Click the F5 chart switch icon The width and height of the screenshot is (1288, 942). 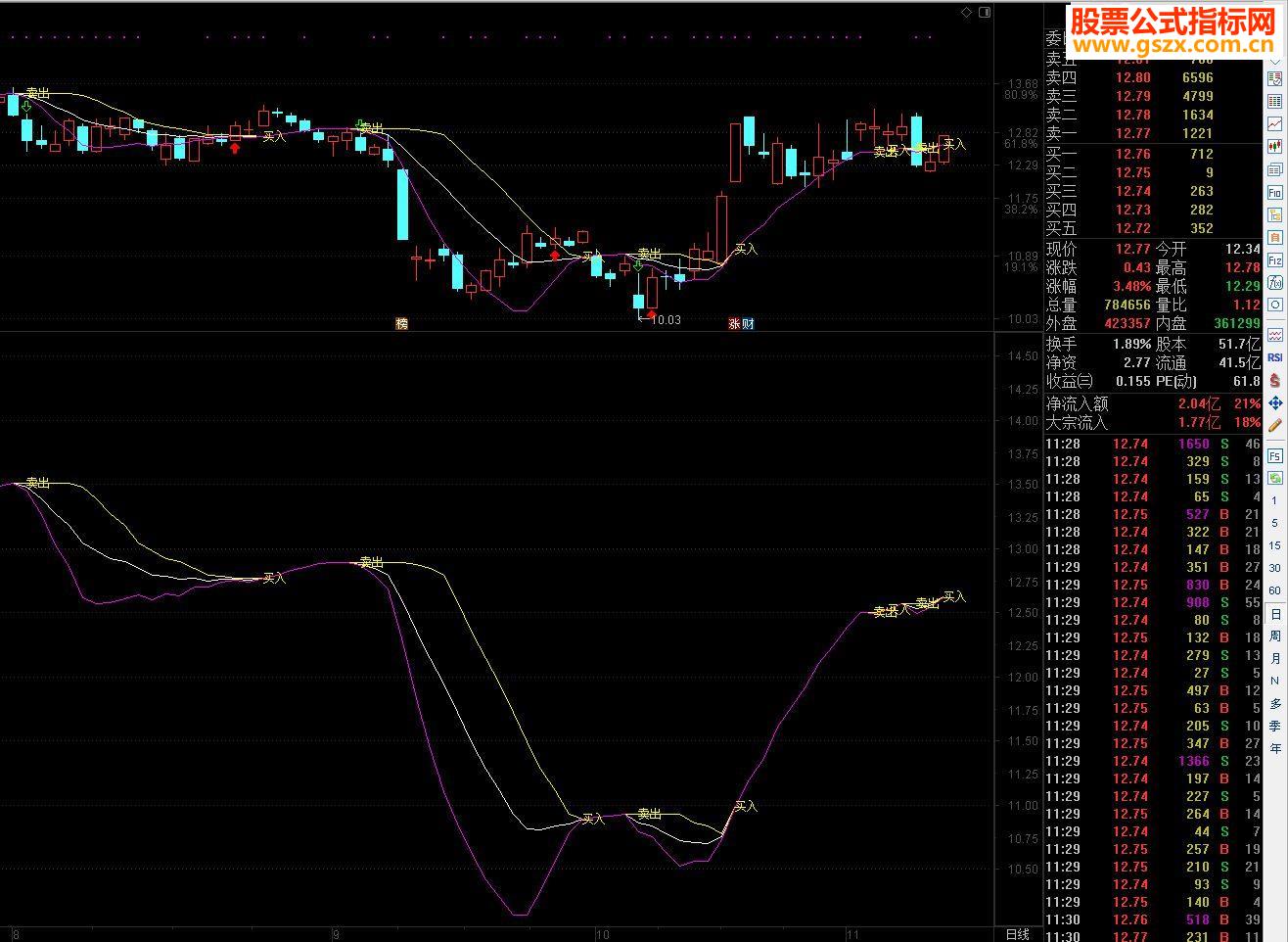point(1275,456)
